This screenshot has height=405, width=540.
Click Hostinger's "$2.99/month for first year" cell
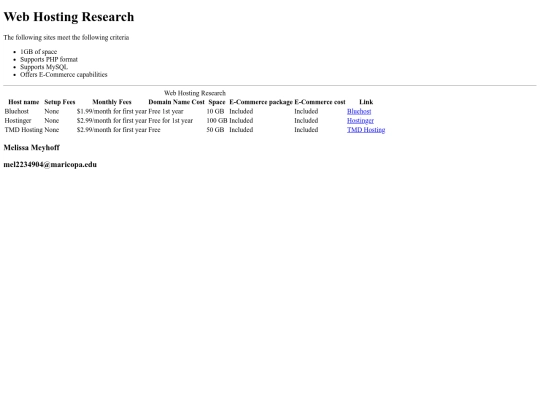(112, 121)
